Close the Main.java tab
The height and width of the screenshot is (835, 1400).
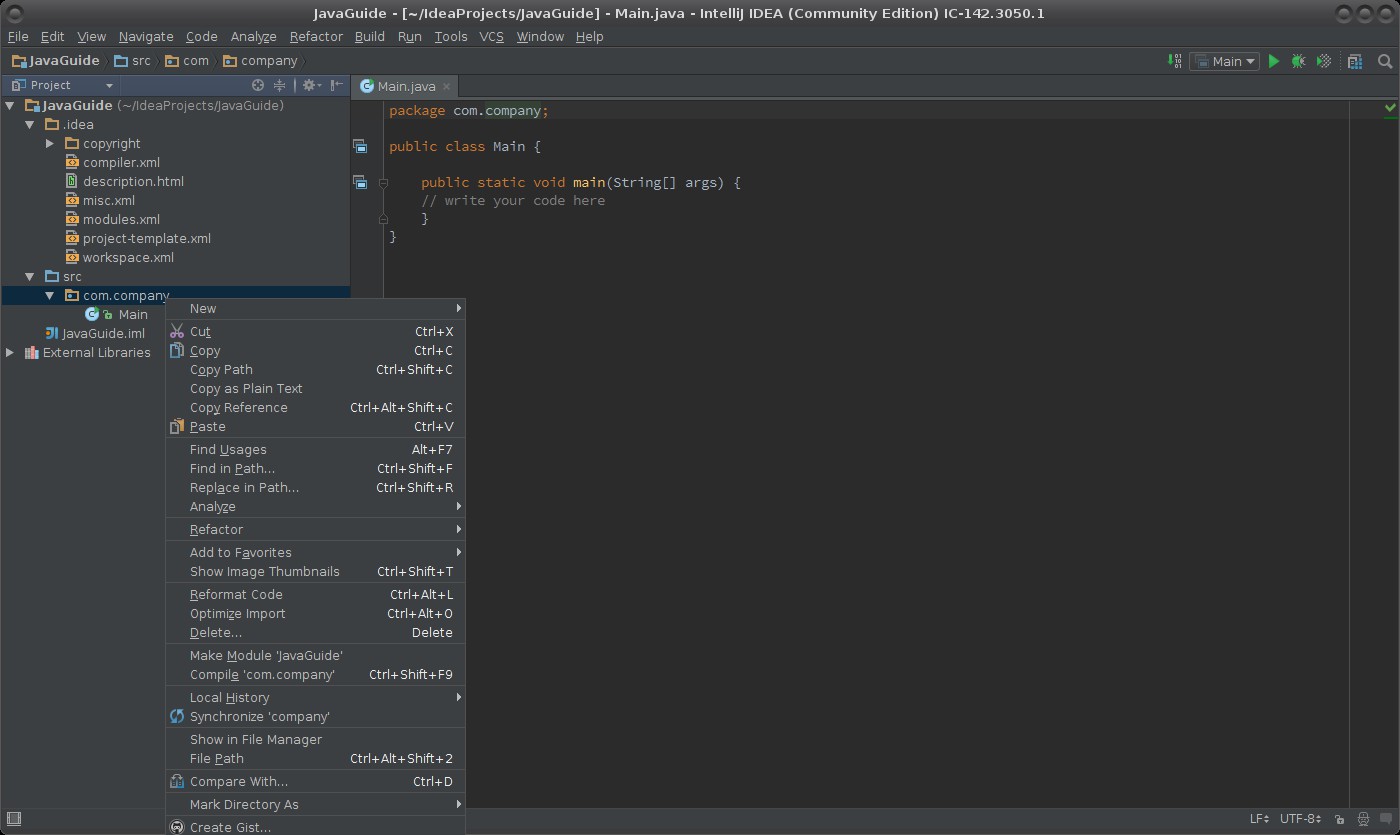(446, 86)
